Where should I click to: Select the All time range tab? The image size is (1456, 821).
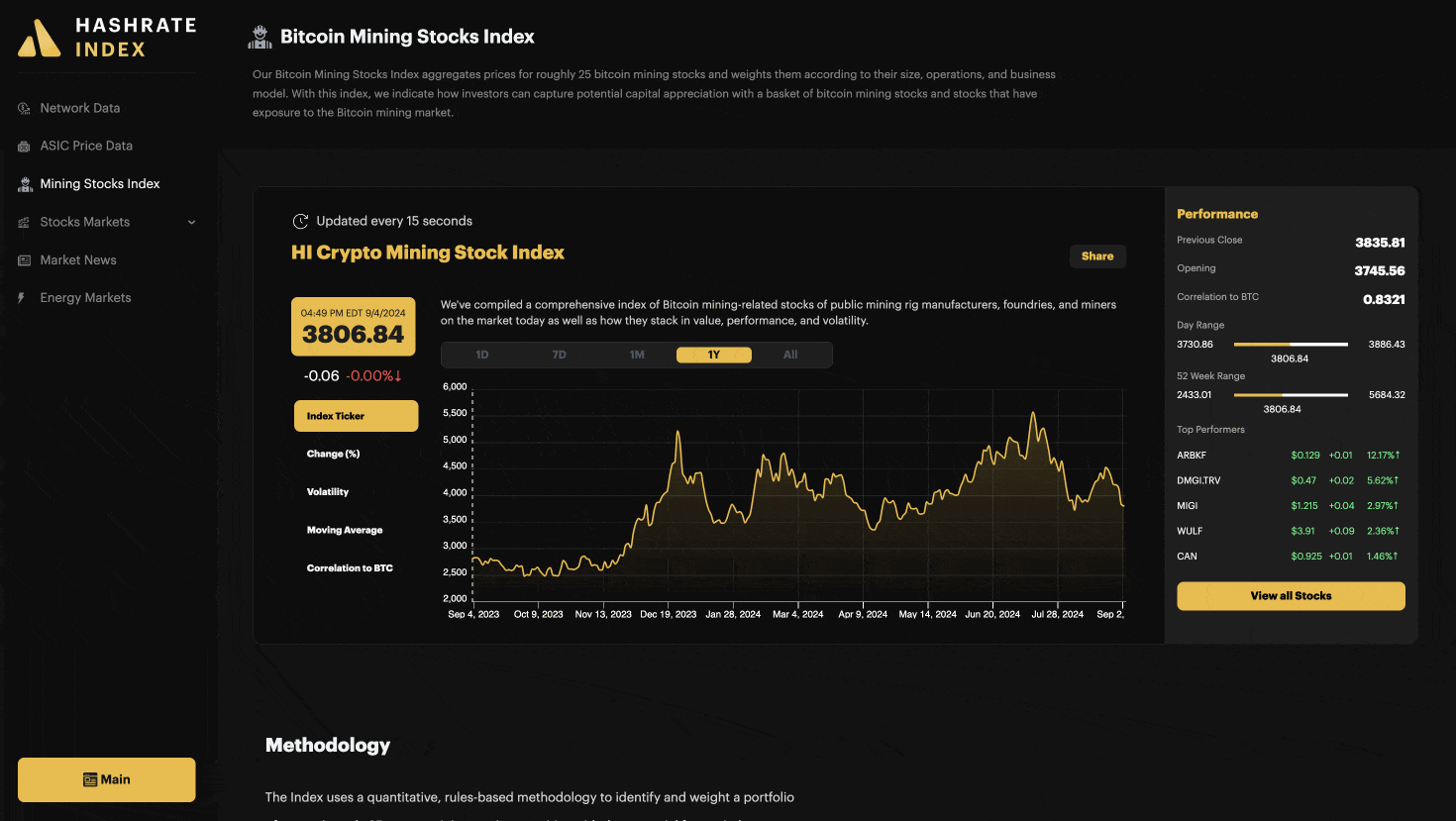[790, 355]
